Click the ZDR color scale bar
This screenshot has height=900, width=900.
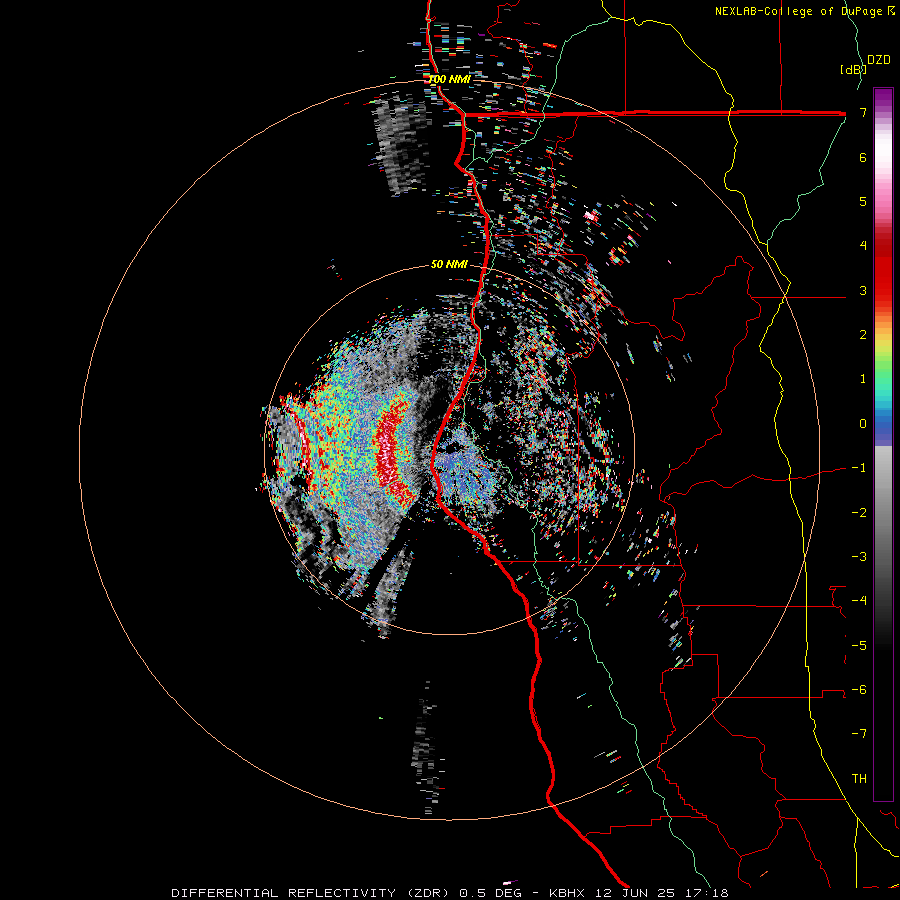pos(883,444)
